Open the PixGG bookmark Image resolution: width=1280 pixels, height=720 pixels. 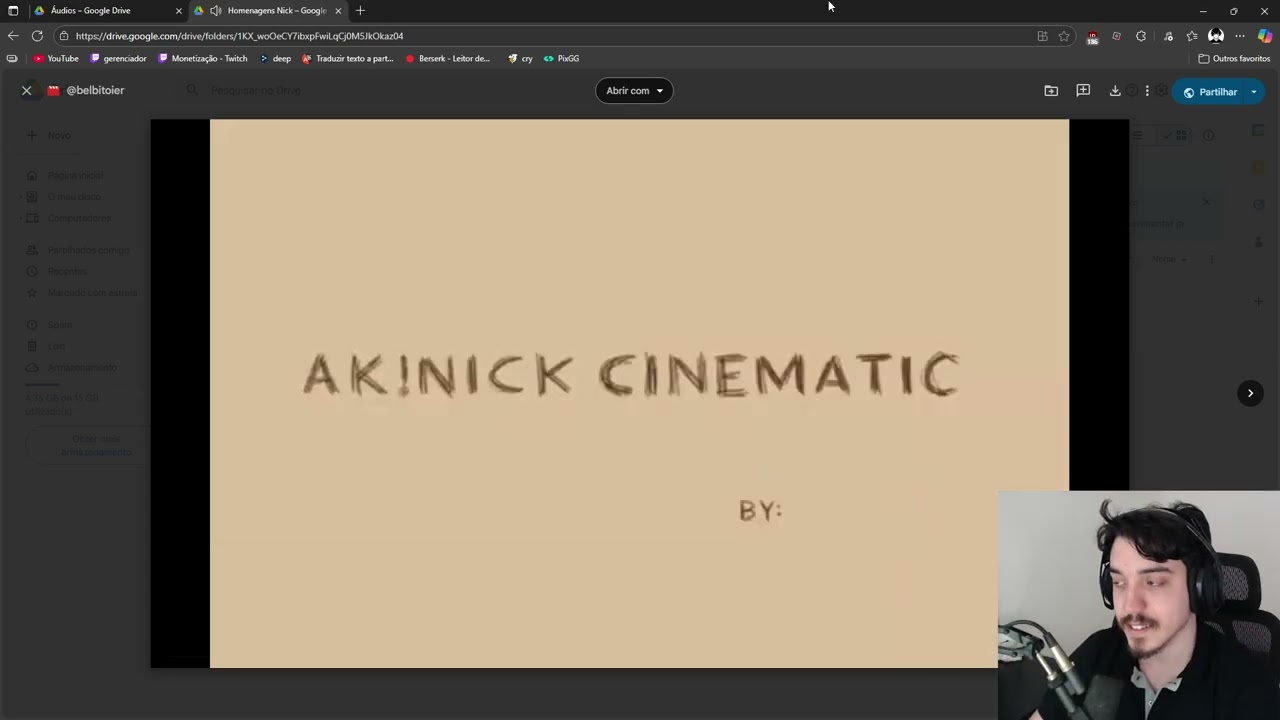(x=561, y=59)
